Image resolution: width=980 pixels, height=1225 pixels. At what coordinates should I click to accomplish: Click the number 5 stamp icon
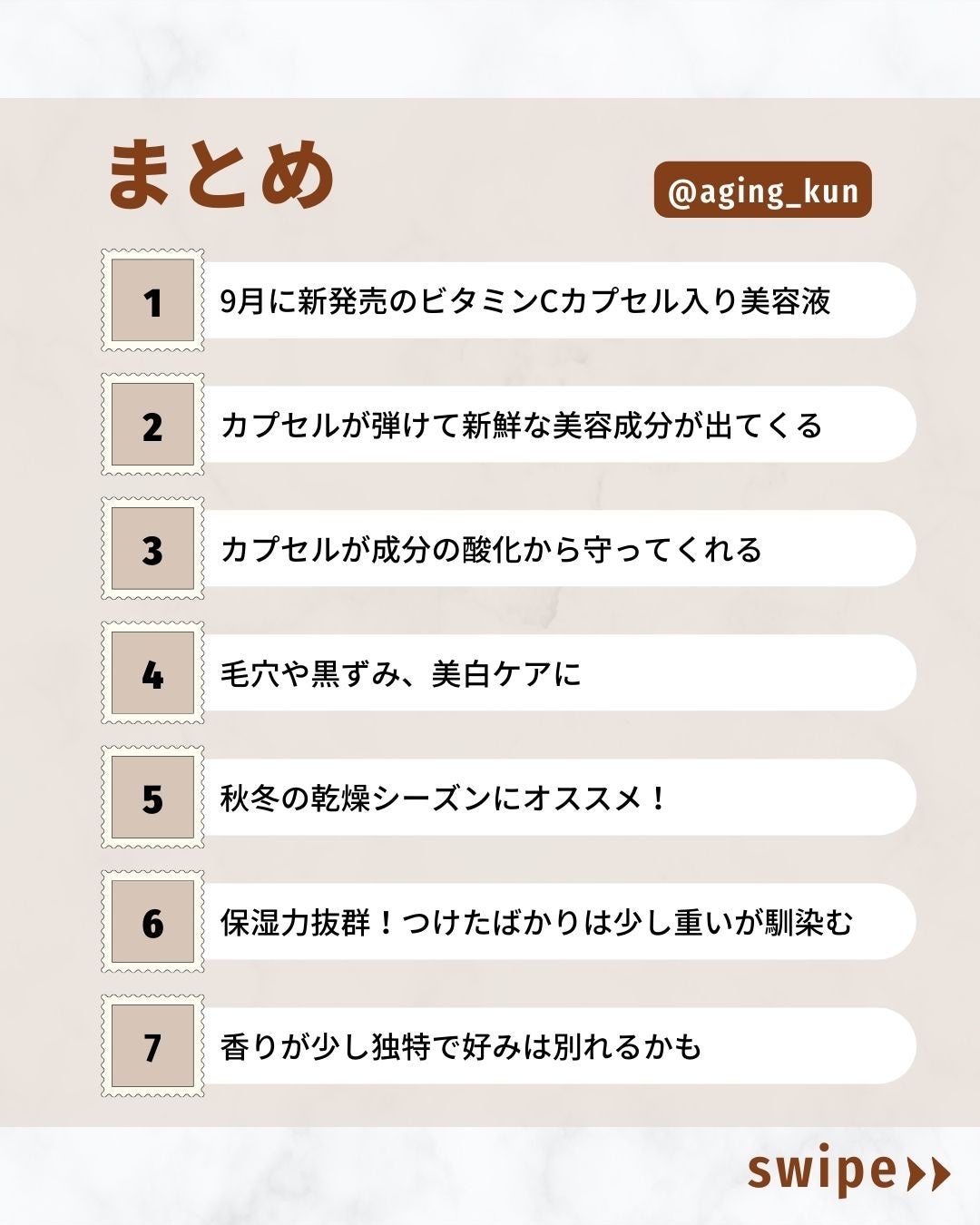[x=152, y=799]
